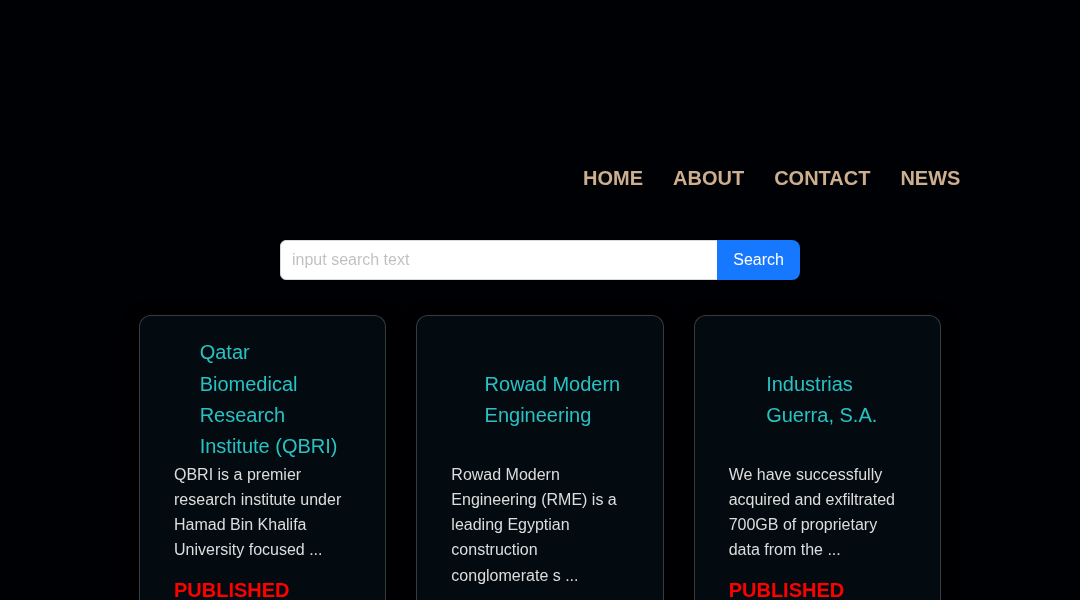Screen dimensions: 1080x600
Task: Select the '700GB of proprietary data' description
Action: [x=811, y=512]
